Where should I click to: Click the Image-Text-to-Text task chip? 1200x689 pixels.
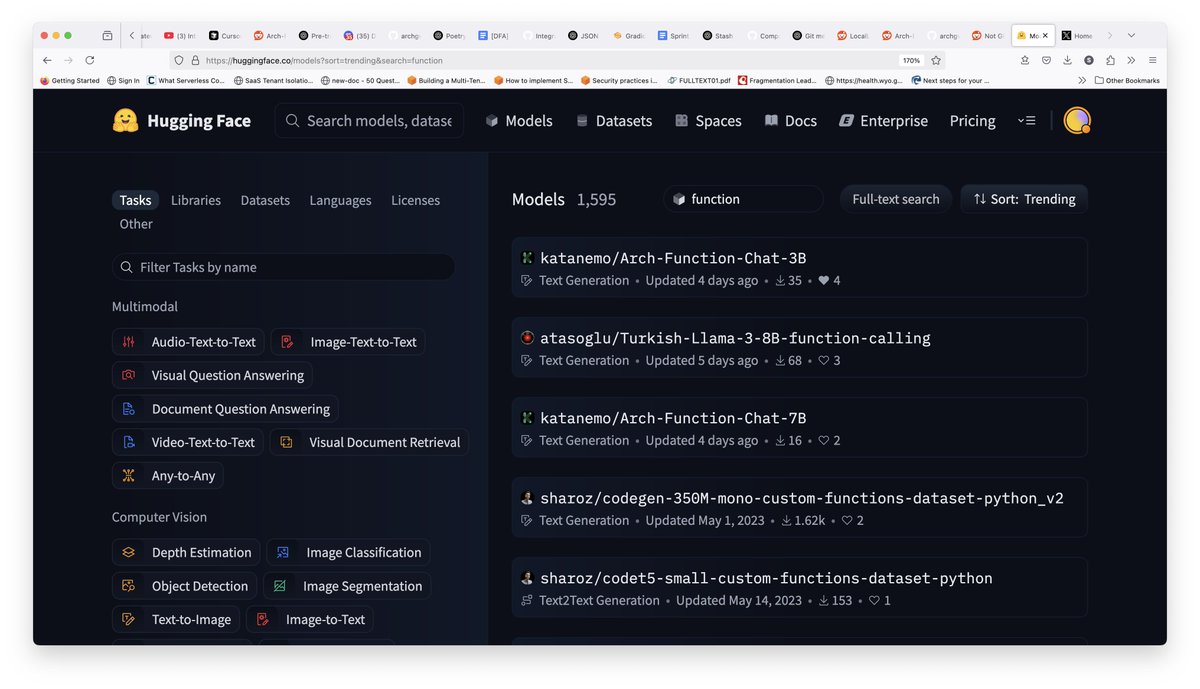[348, 342]
